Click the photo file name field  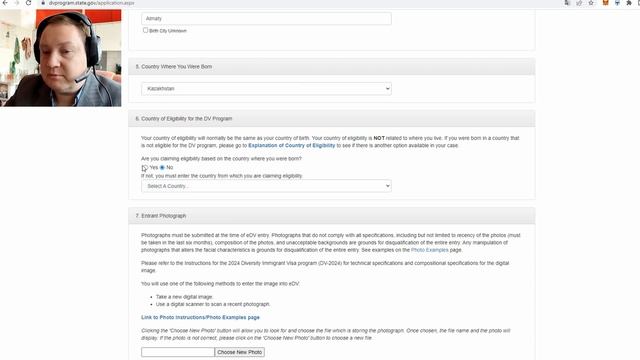[x=178, y=352]
